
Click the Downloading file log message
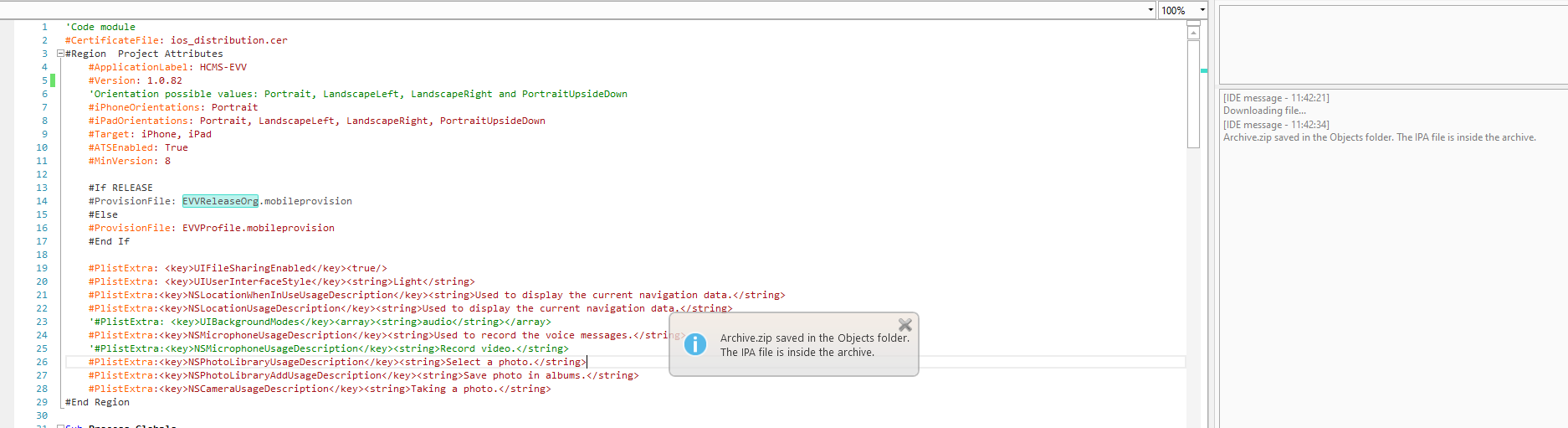coord(1264,111)
